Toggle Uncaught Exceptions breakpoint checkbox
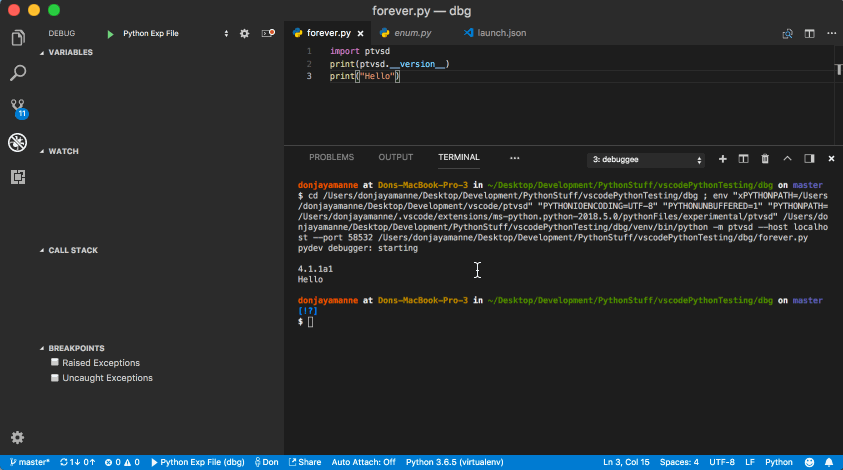The image size is (843, 470). pyautogui.click(x=54, y=378)
